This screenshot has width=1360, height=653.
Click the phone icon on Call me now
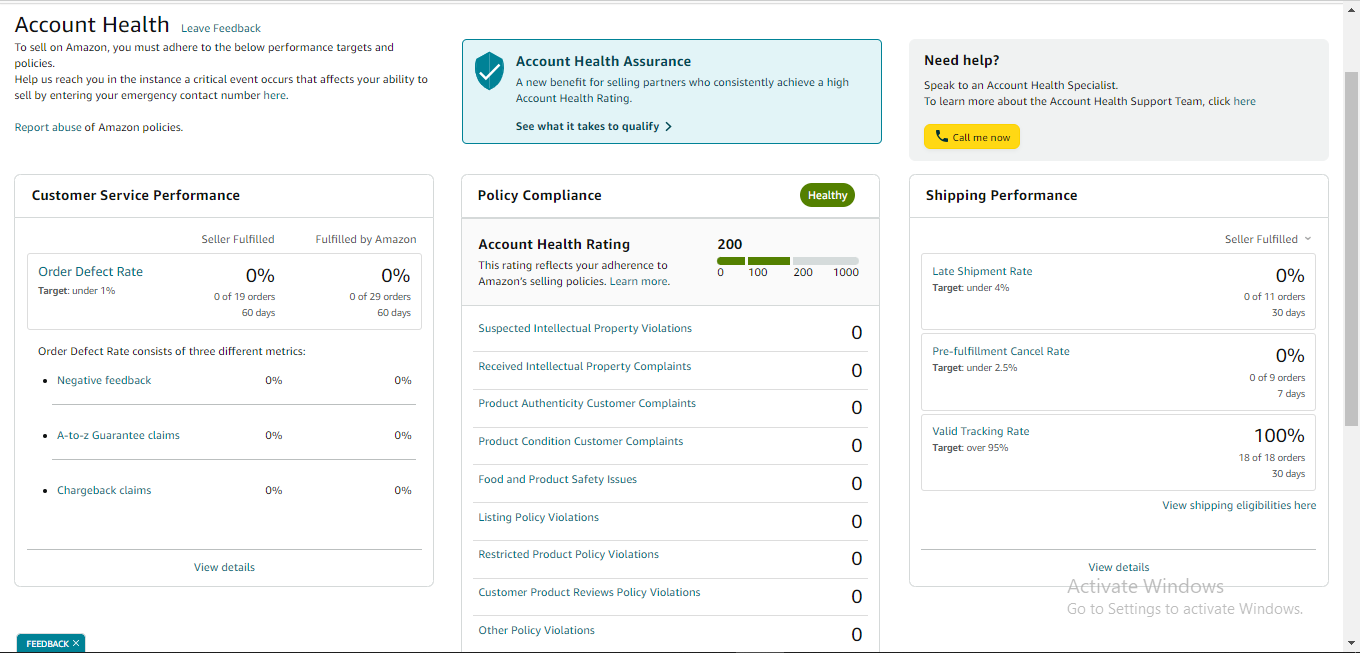[941, 137]
